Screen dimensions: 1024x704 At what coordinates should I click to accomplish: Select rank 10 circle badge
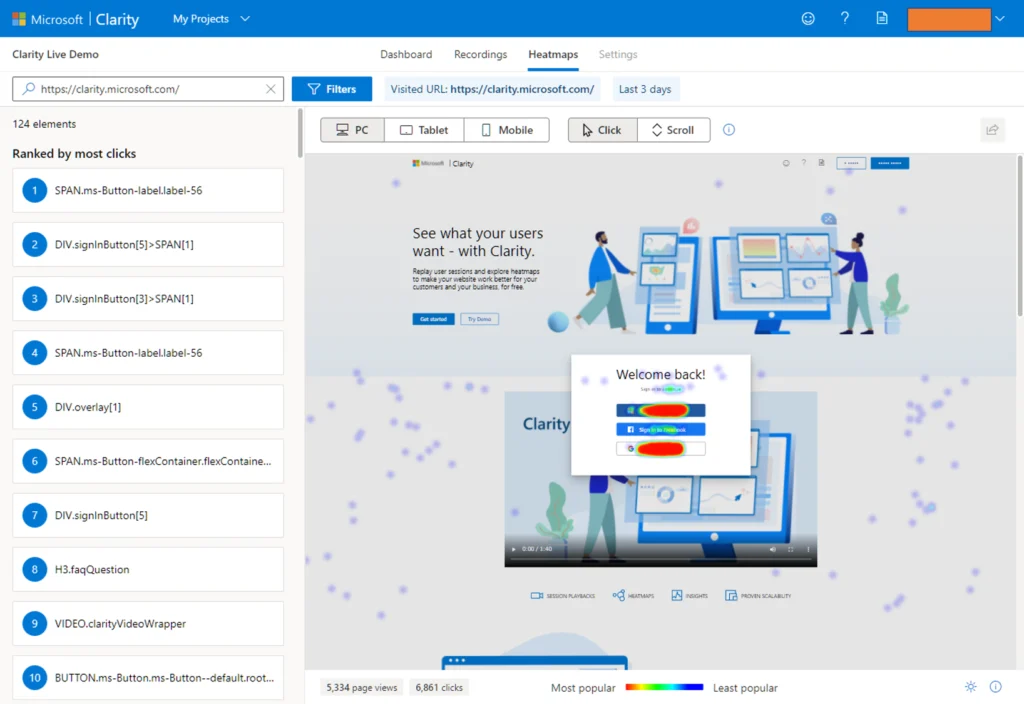pyautogui.click(x=35, y=678)
